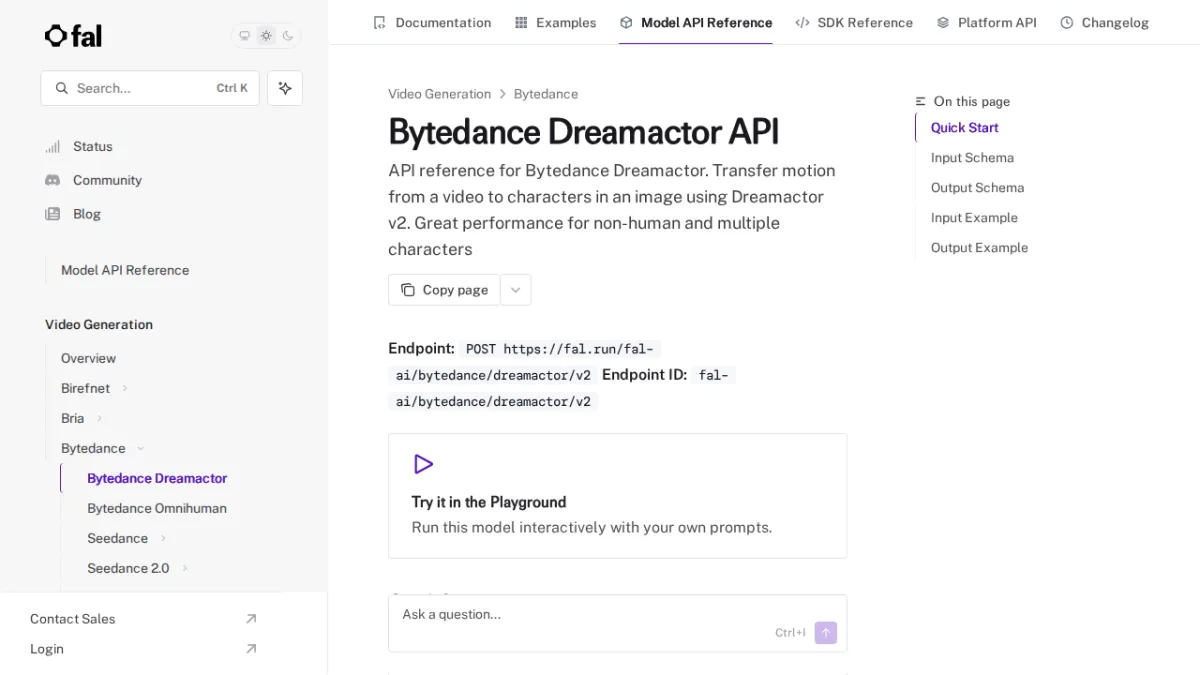The height and width of the screenshot is (675, 1200).
Task: Open the Overview sidebar item
Action: tap(88, 358)
